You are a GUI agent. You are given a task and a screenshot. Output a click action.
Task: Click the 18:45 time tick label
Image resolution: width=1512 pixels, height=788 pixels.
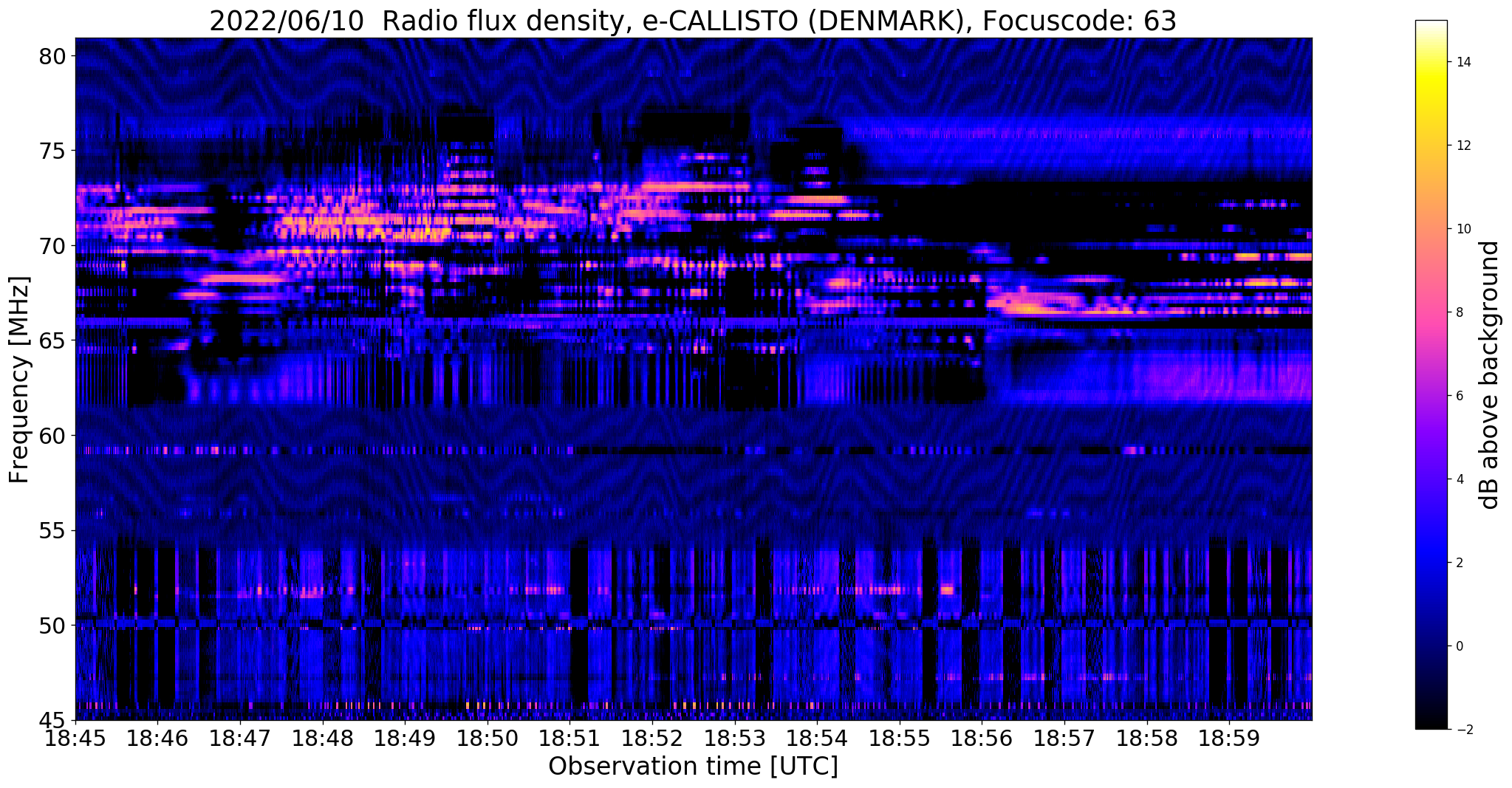point(75,738)
